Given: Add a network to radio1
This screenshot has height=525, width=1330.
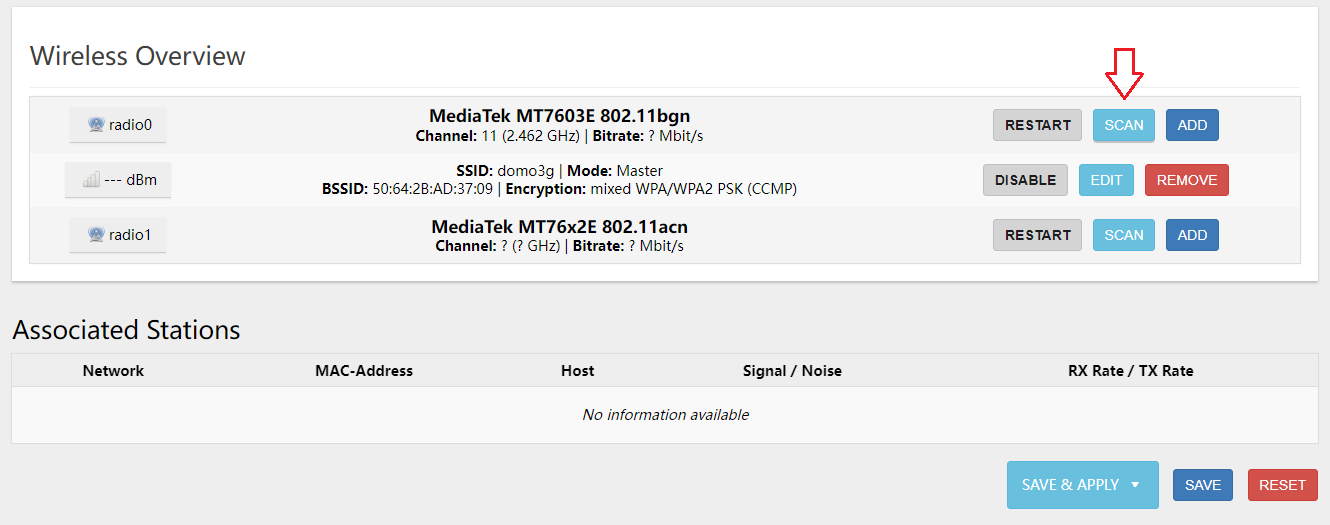Looking at the screenshot, I should (1192, 235).
